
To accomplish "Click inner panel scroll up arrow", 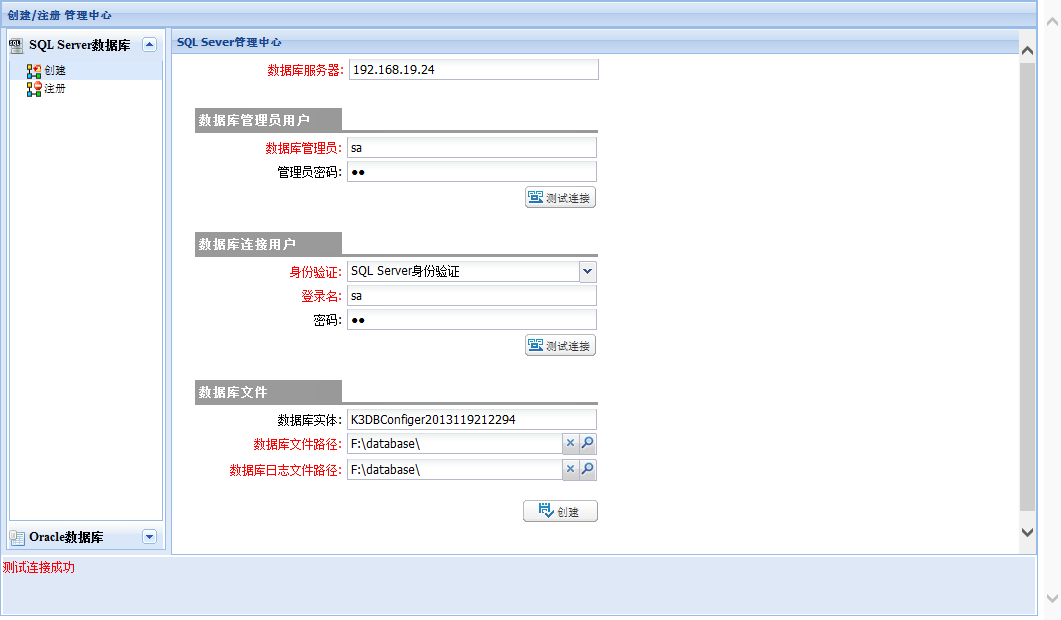I will tap(1027, 51).
